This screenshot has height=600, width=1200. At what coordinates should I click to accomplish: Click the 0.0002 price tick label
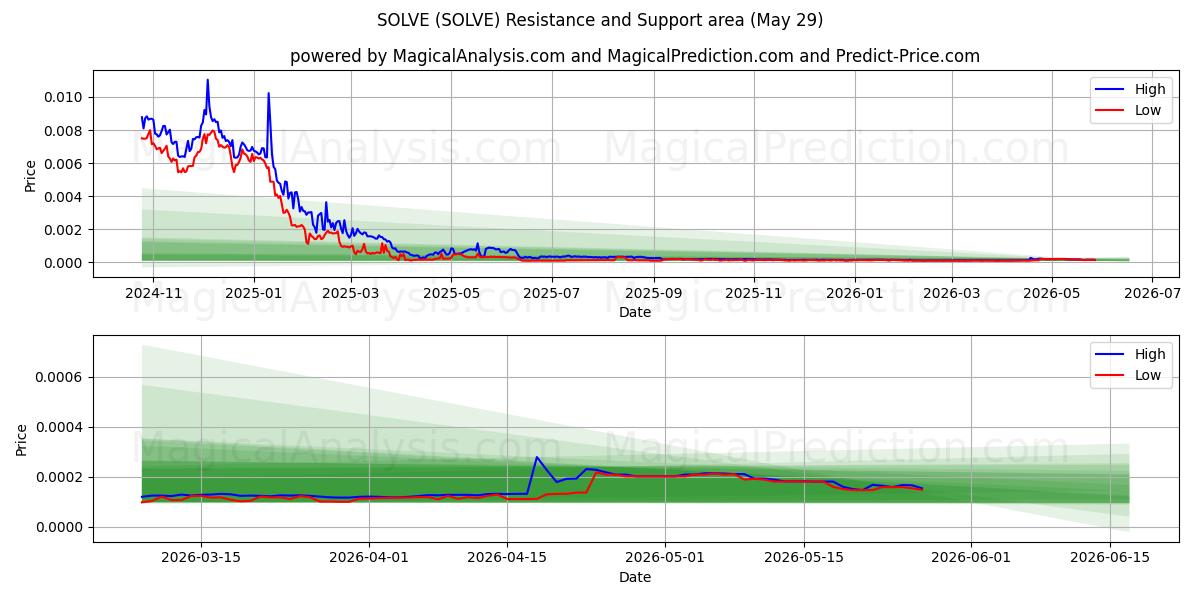point(62,477)
